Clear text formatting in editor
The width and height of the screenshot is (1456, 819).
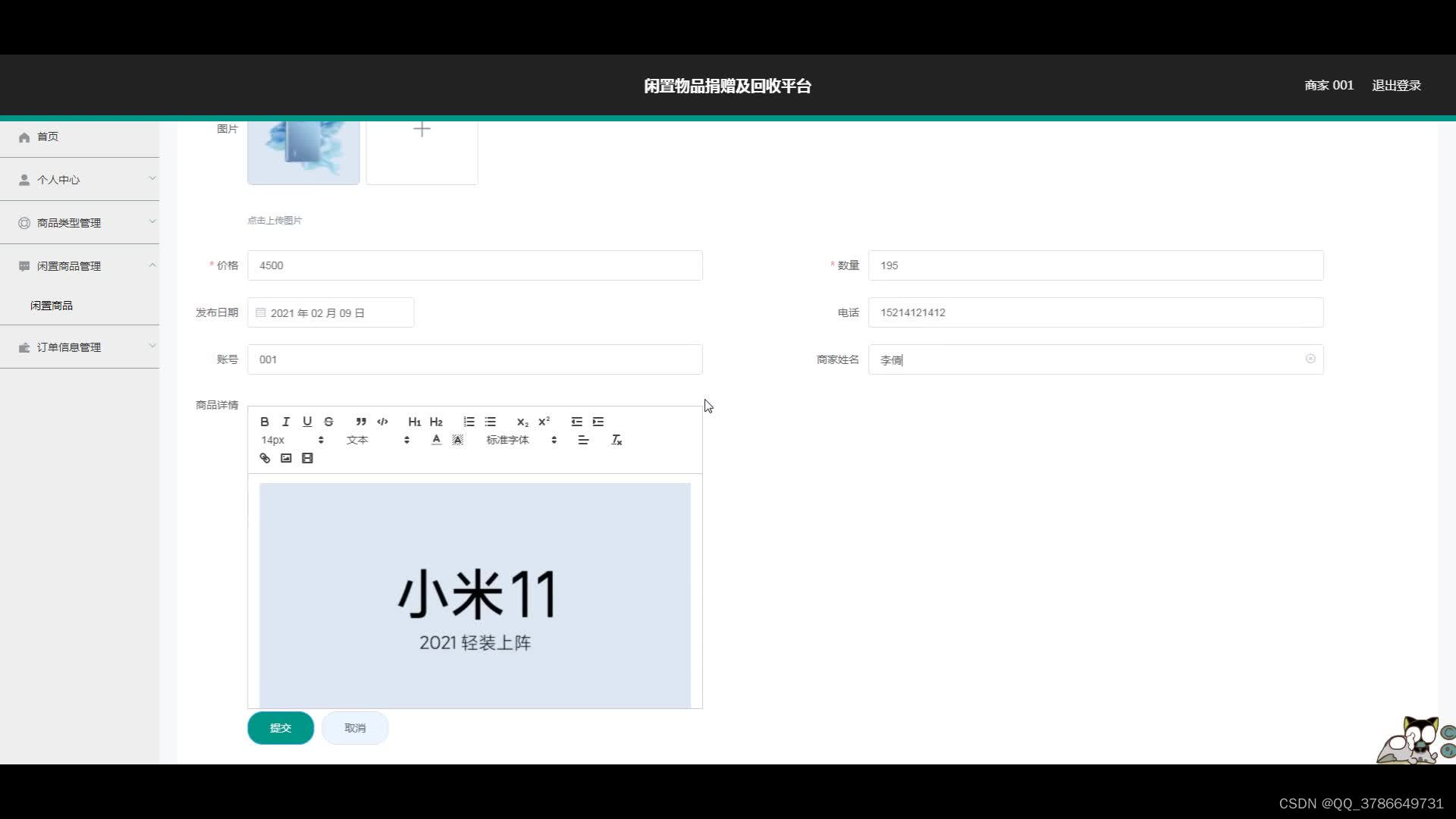coord(617,440)
